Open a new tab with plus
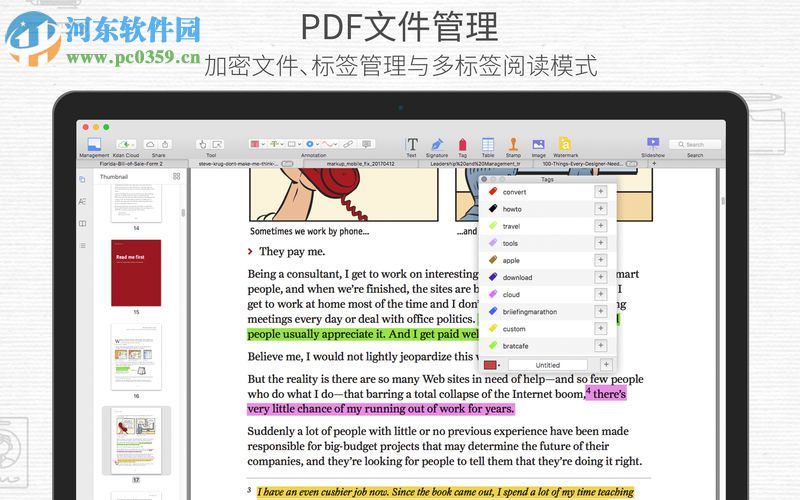The height and width of the screenshot is (500, 800). coord(654,164)
